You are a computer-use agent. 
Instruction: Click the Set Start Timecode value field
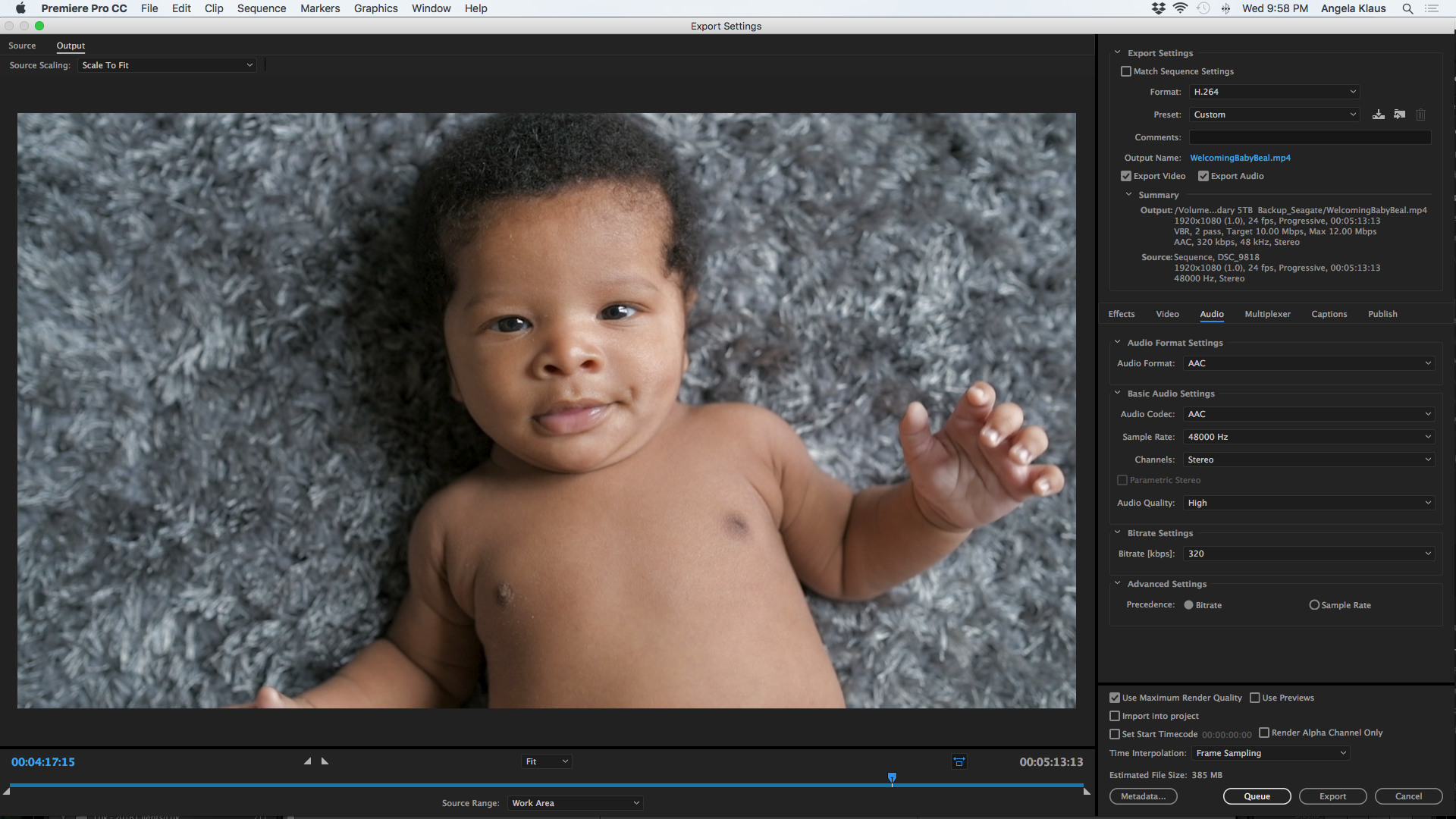[x=1226, y=735]
